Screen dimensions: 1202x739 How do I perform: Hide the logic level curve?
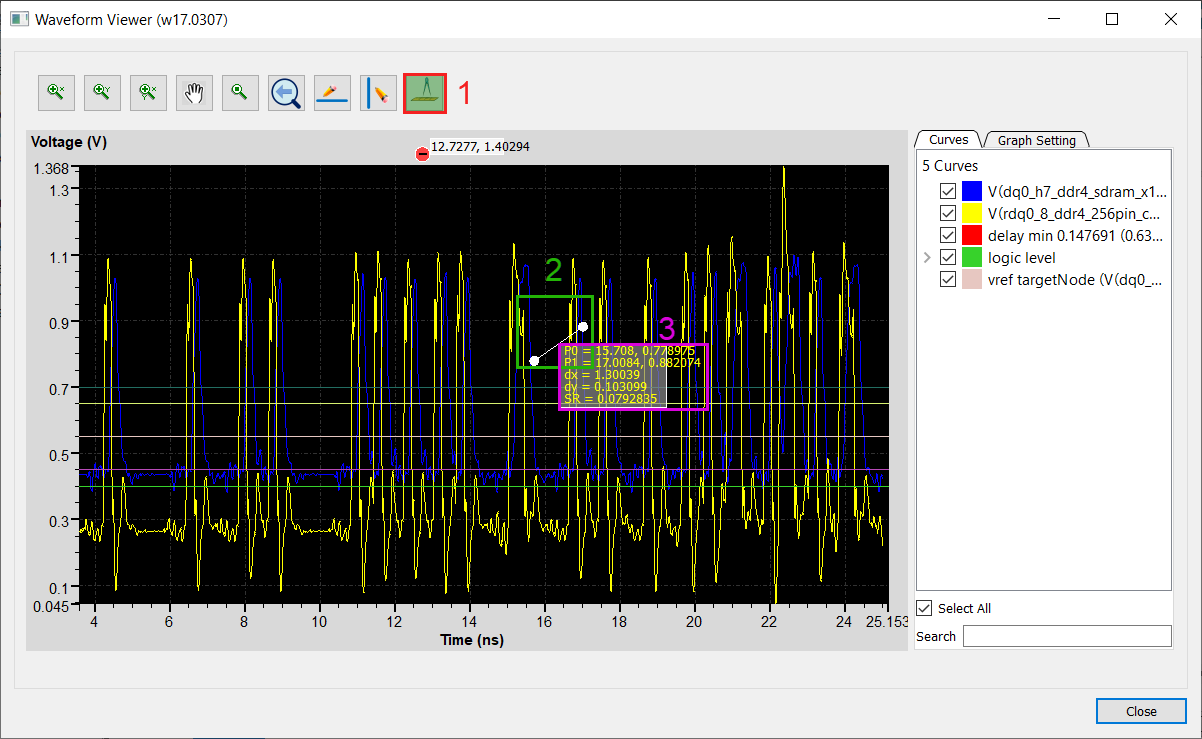[x=947, y=257]
